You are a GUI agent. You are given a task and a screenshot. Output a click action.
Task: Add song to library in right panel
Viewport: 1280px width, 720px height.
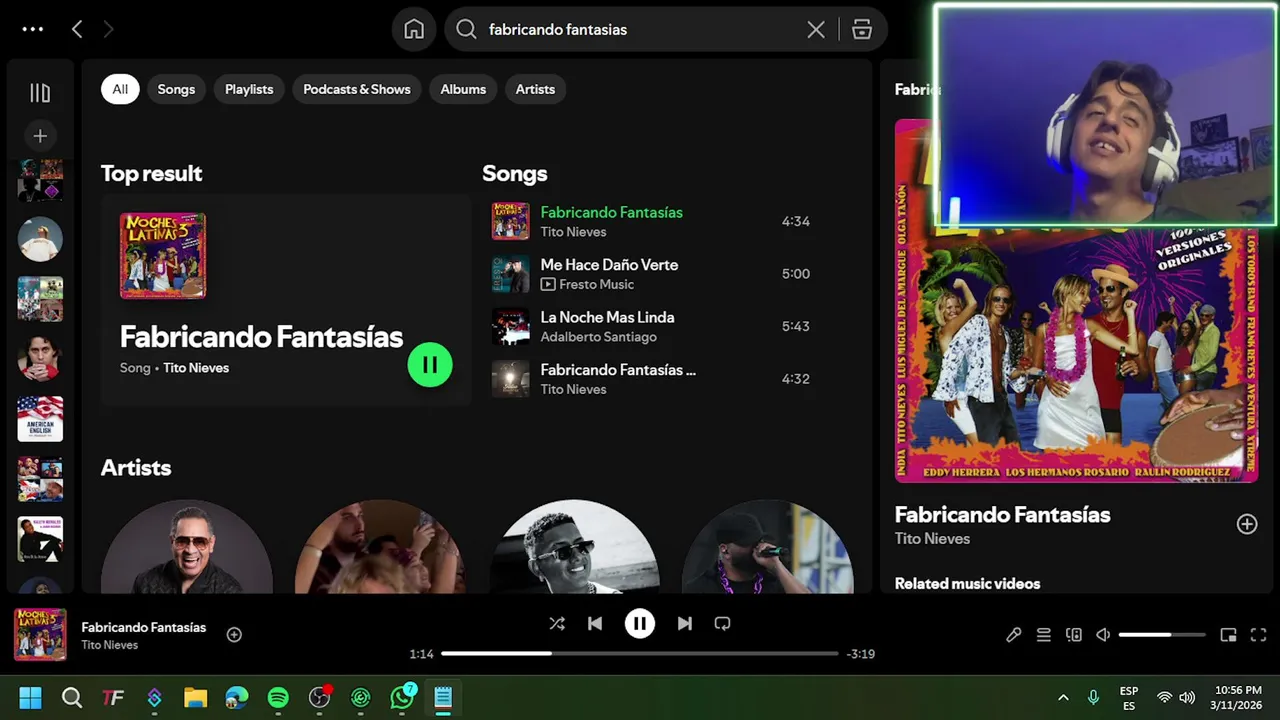[x=1247, y=524]
